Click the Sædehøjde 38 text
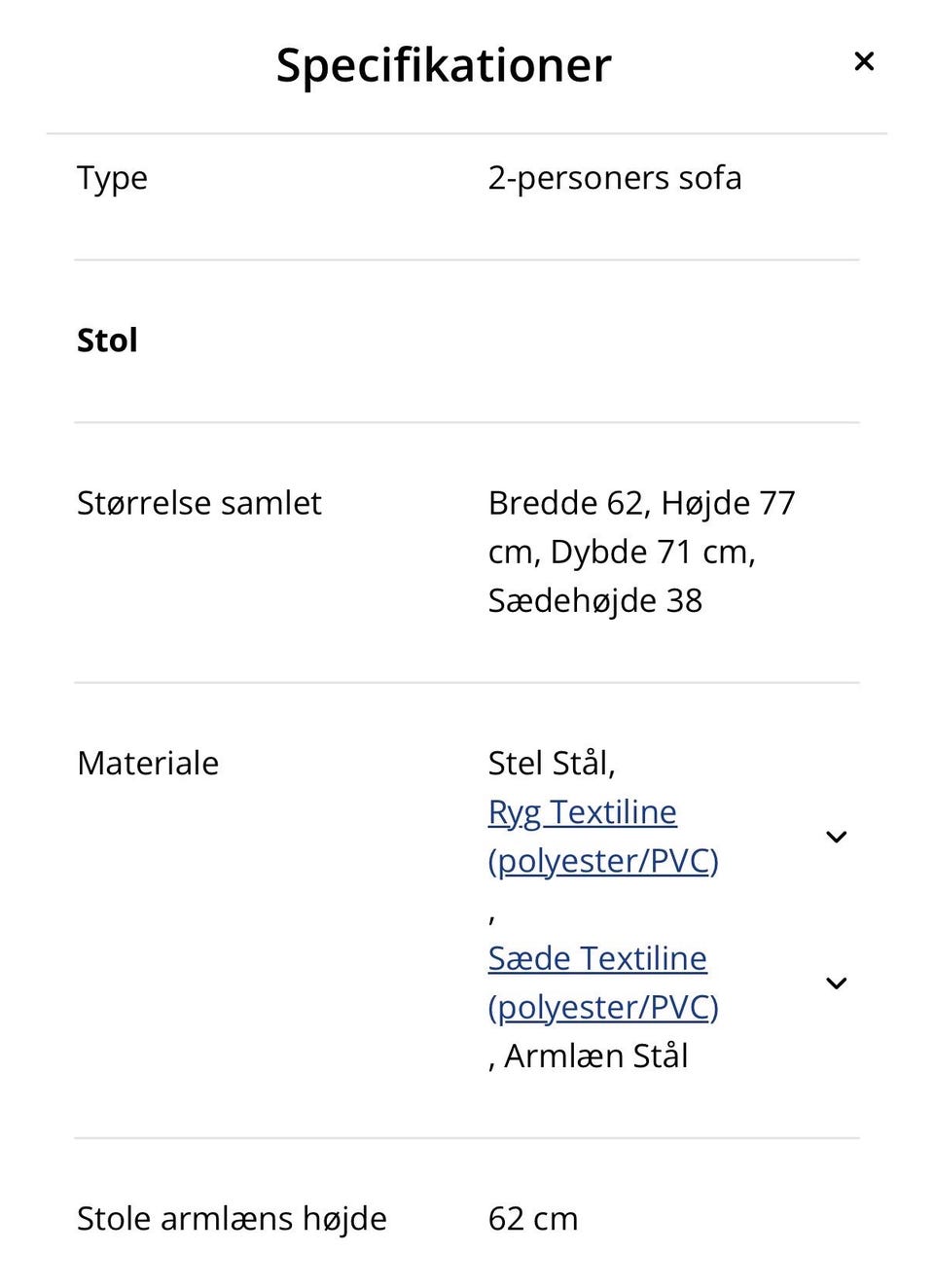The height and width of the screenshot is (1288, 934). click(594, 600)
